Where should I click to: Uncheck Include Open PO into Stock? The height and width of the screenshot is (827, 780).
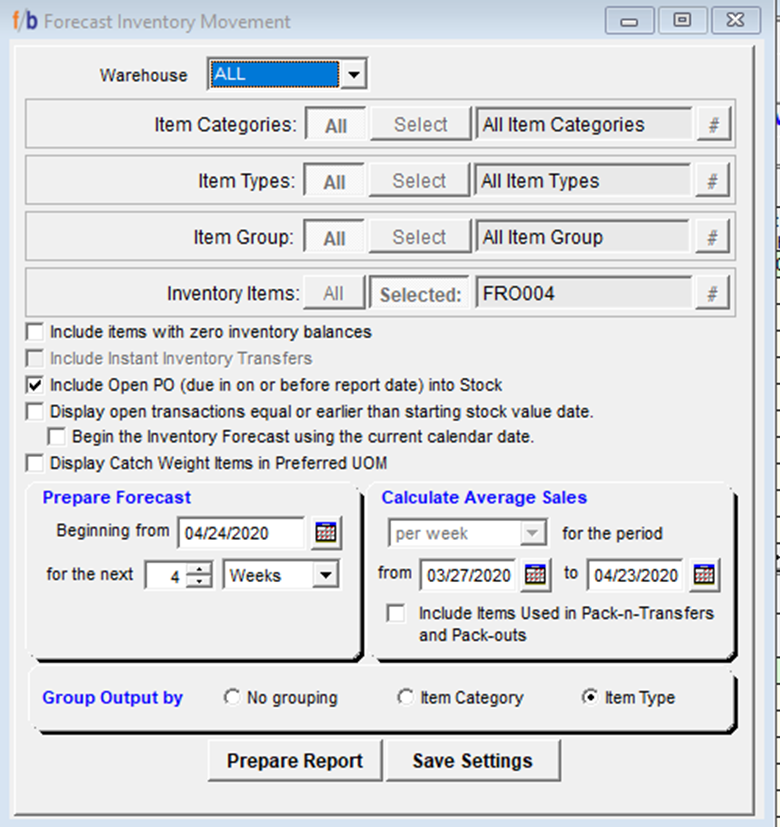(35, 384)
